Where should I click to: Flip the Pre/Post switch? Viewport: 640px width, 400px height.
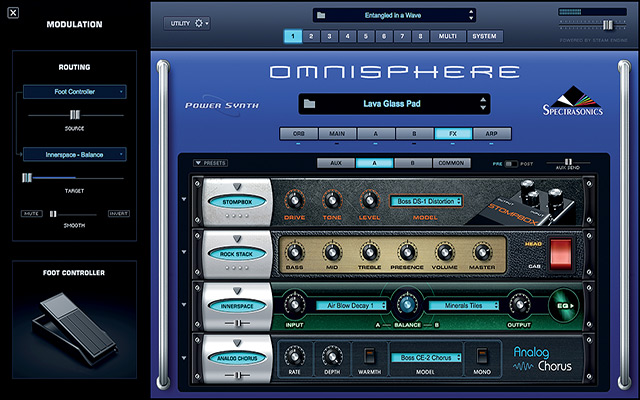click(512, 162)
